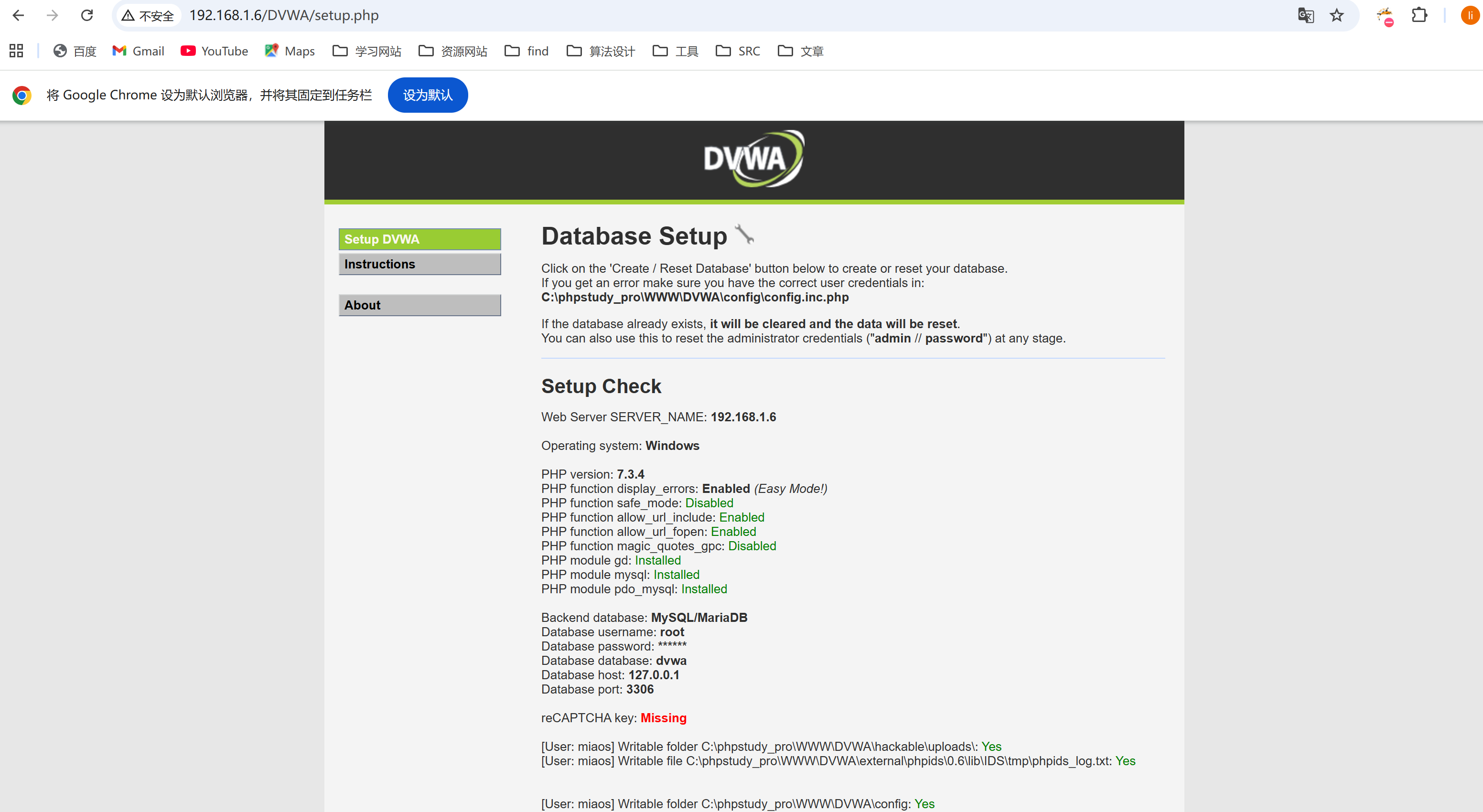
Task: Click the DVWA logo banner
Action: pyautogui.click(x=753, y=159)
